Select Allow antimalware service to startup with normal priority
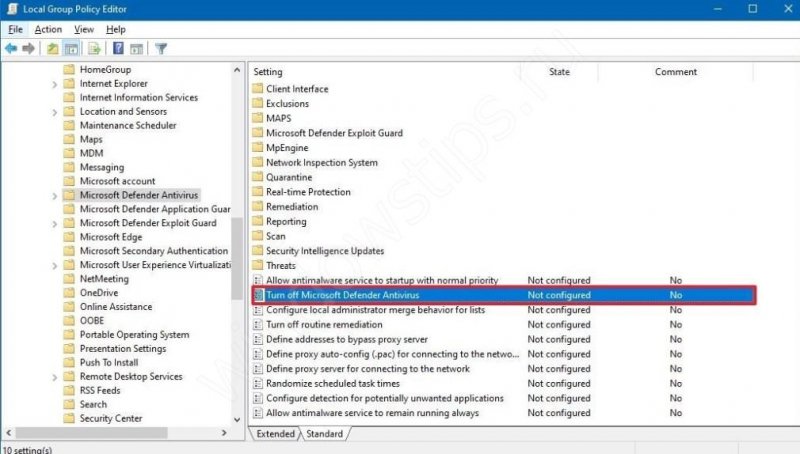Screen dimensions: 800x454 pos(382,280)
